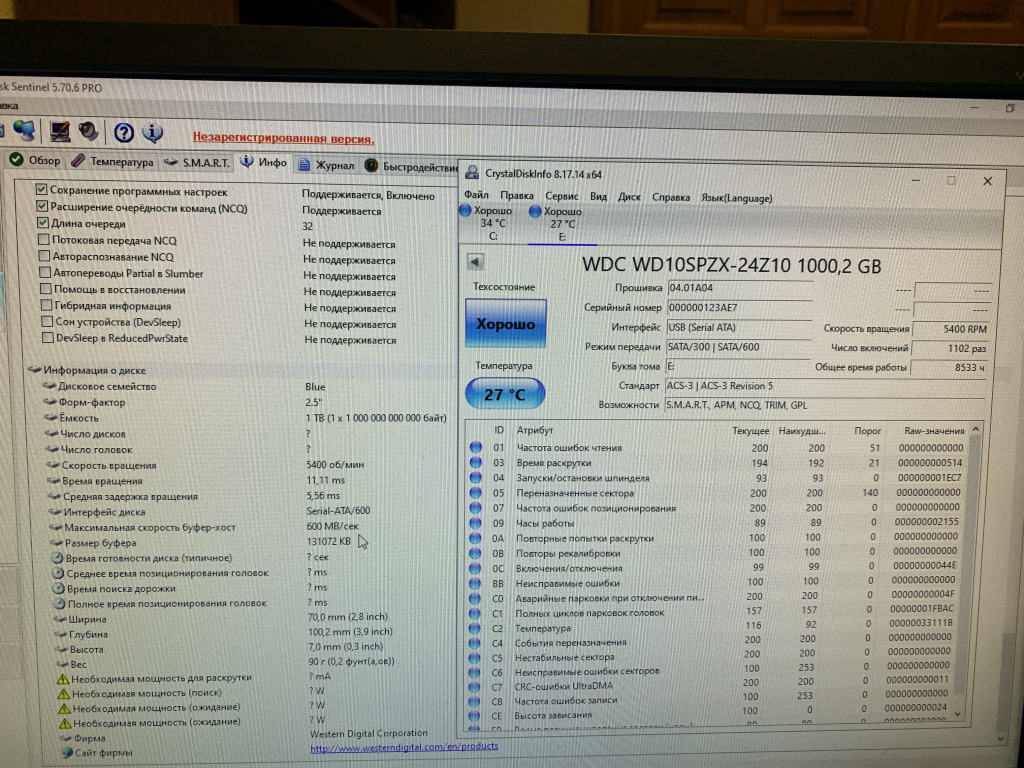Click the network computer icon in Hard Disk Sentinel toolbar

click(x=24, y=130)
